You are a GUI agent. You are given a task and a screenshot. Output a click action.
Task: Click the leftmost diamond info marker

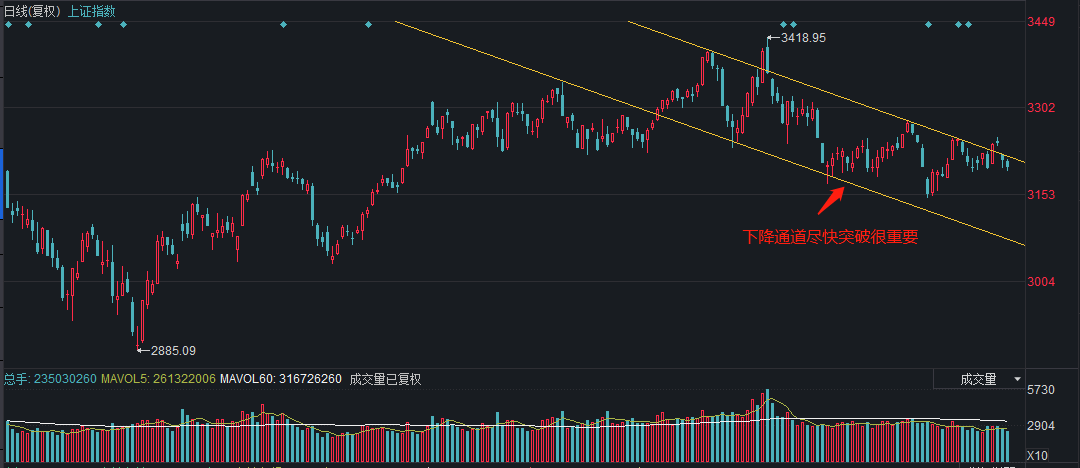8,25
